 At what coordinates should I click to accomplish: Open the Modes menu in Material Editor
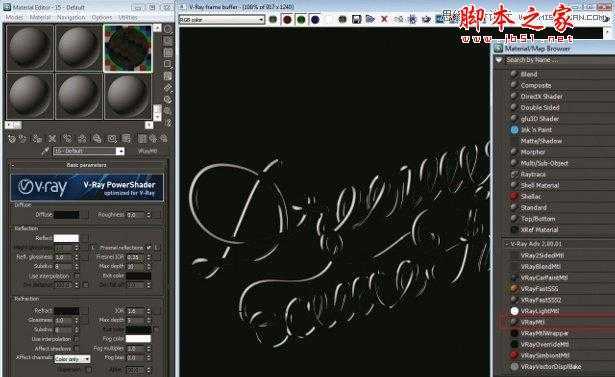14,18
